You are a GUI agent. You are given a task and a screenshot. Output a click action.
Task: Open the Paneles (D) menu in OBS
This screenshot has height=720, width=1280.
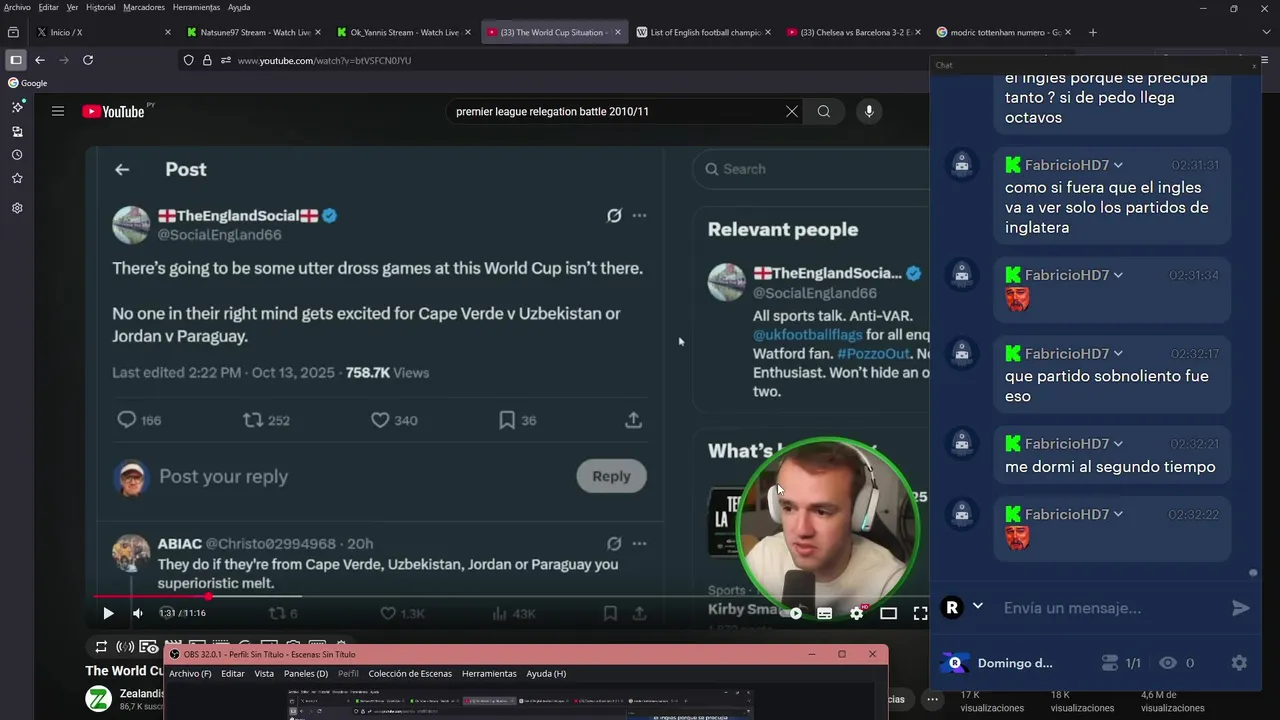coord(306,674)
